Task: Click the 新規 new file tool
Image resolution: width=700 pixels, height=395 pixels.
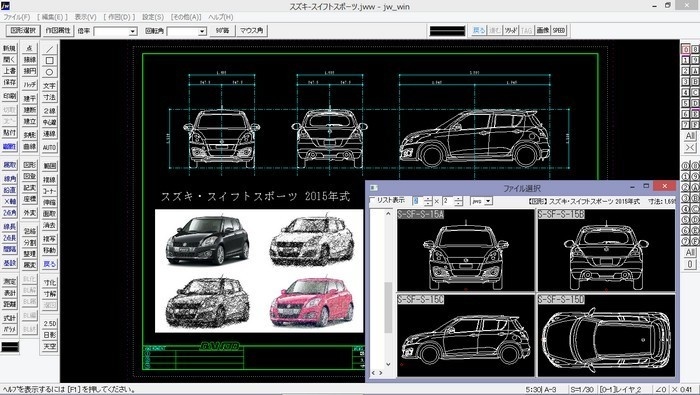Action: (9, 48)
